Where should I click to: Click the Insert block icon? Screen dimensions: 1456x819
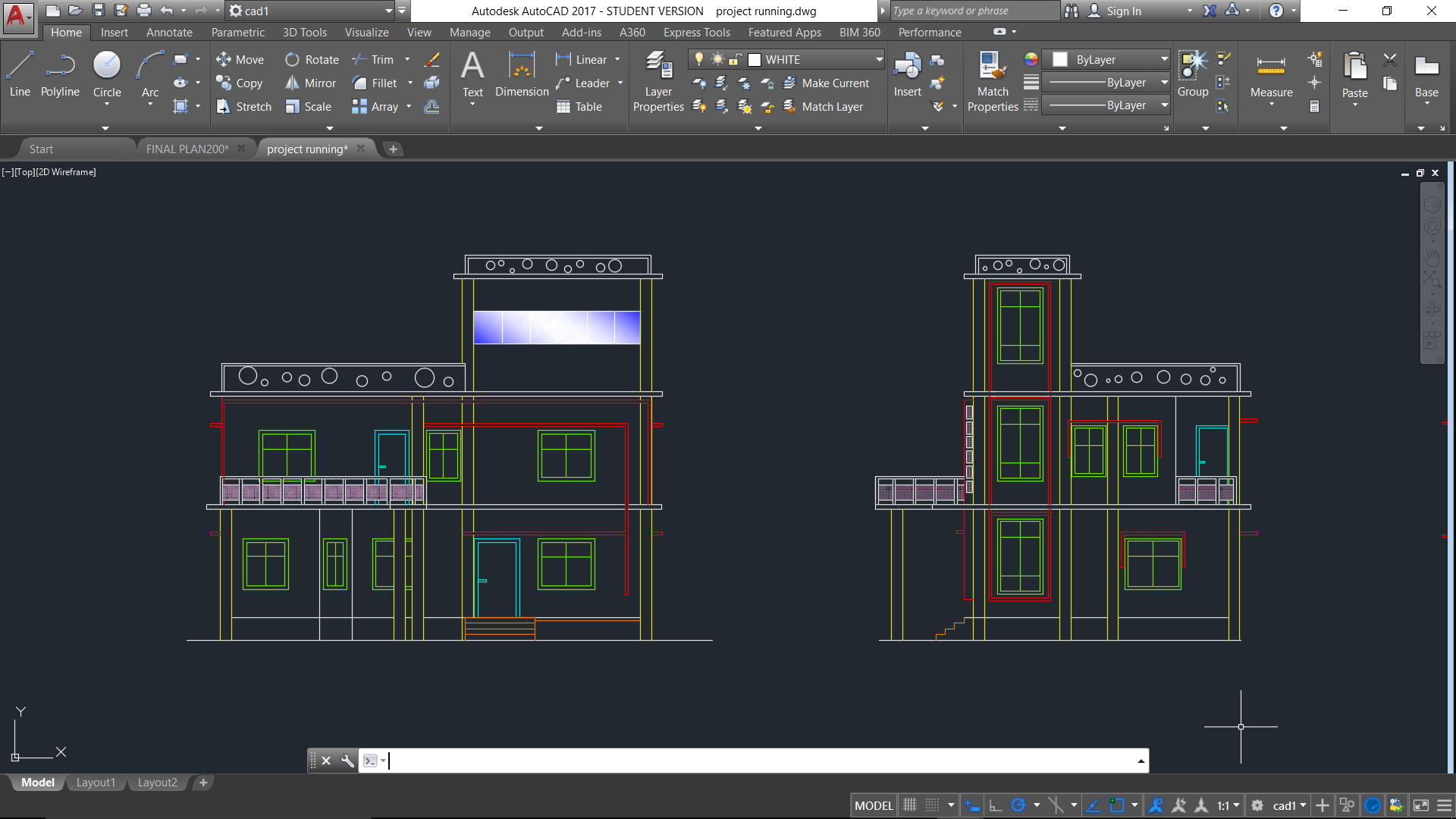point(907,74)
